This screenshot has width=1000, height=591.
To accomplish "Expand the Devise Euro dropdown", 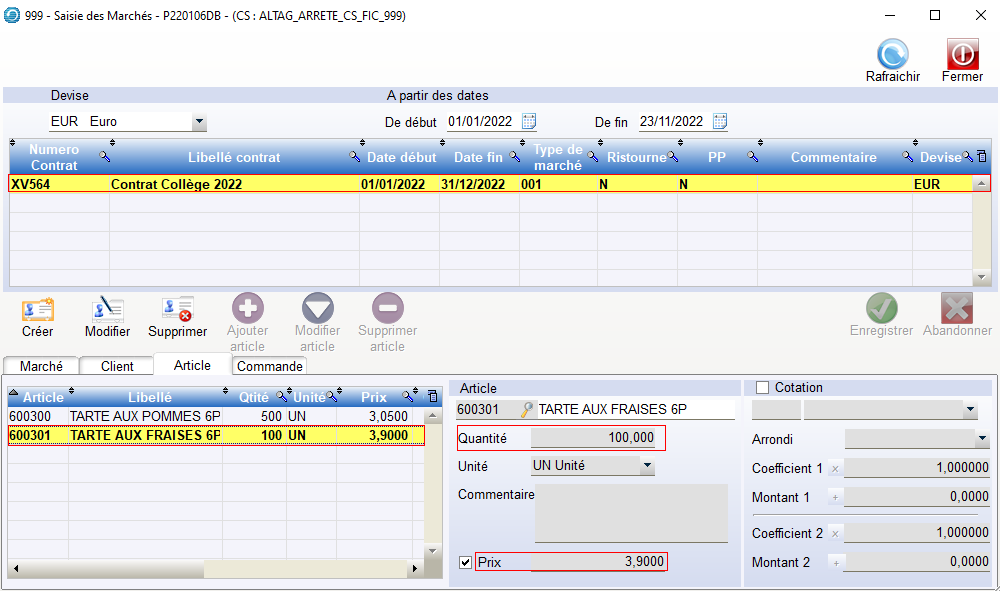I will [x=199, y=122].
